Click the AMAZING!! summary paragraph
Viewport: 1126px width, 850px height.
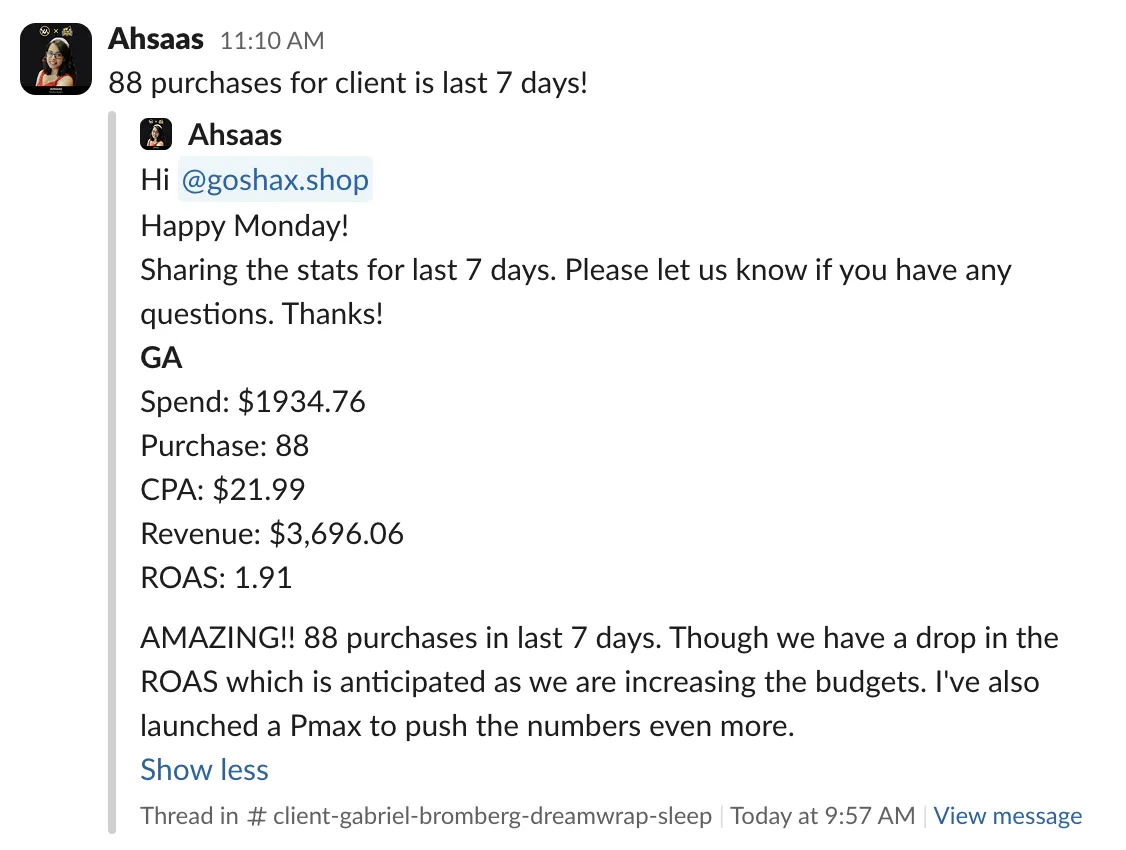click(x=600, y=682)
